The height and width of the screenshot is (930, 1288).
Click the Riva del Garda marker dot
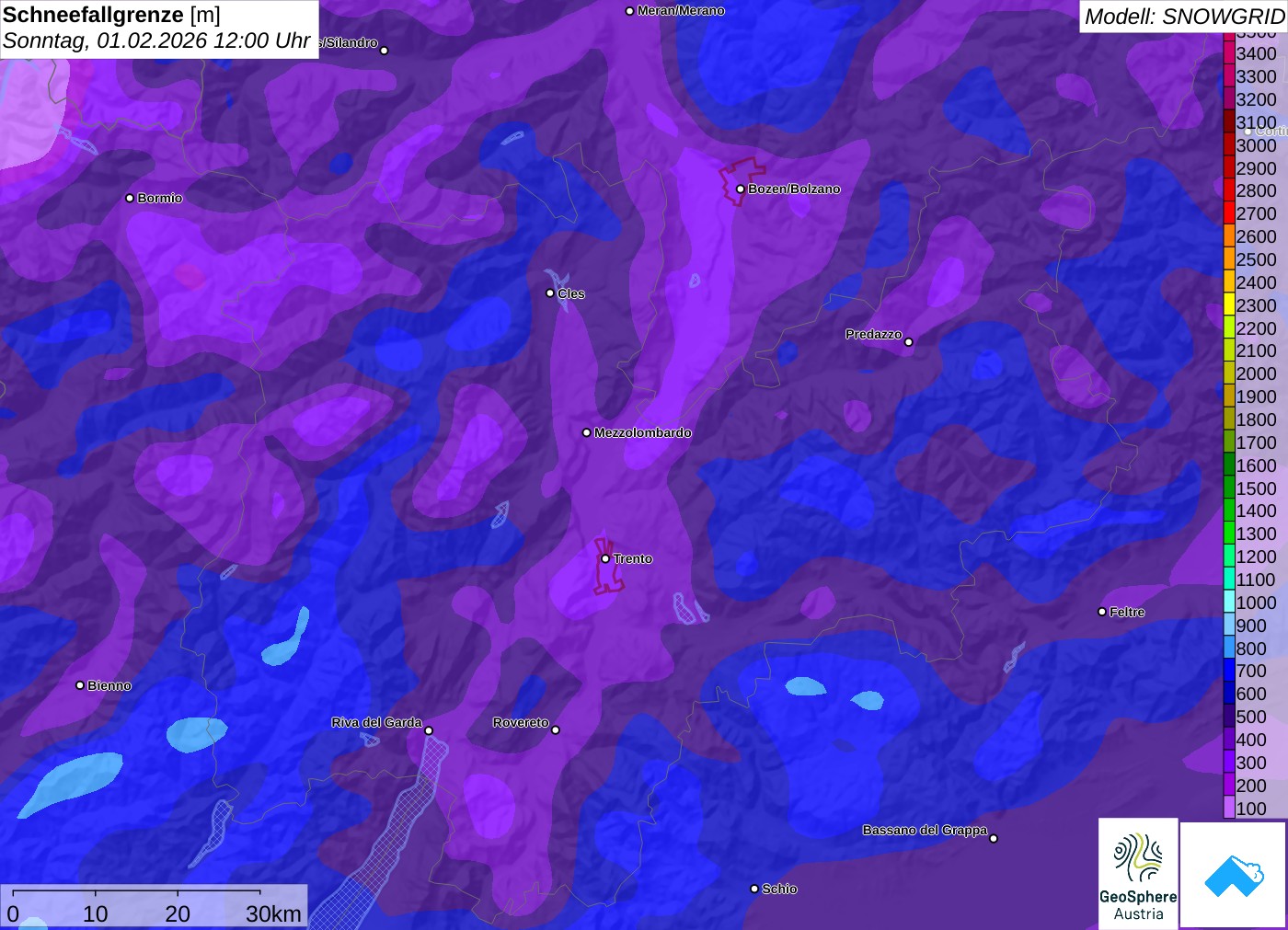[x=429, y=730]
